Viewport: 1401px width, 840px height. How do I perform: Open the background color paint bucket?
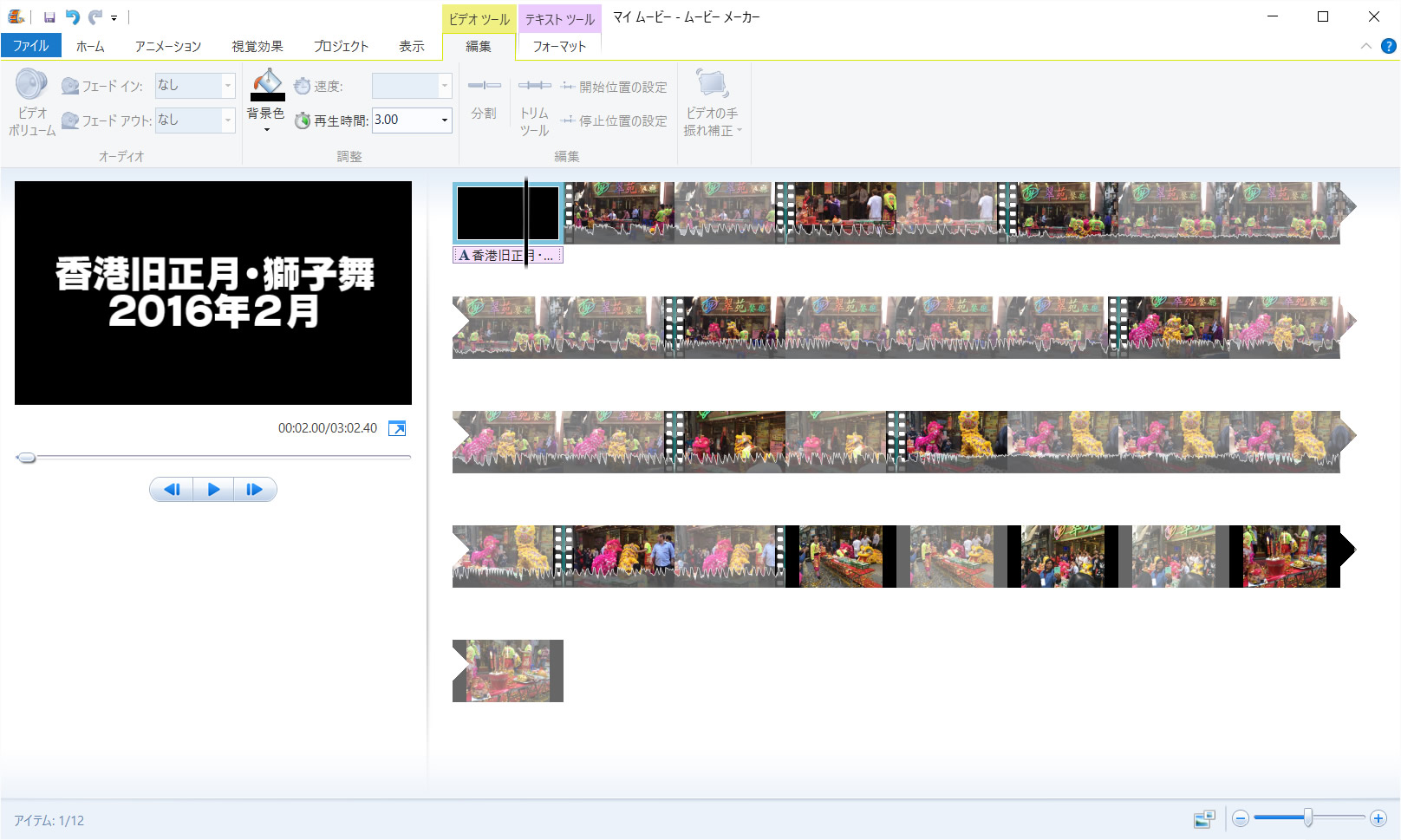coord(267,85)
